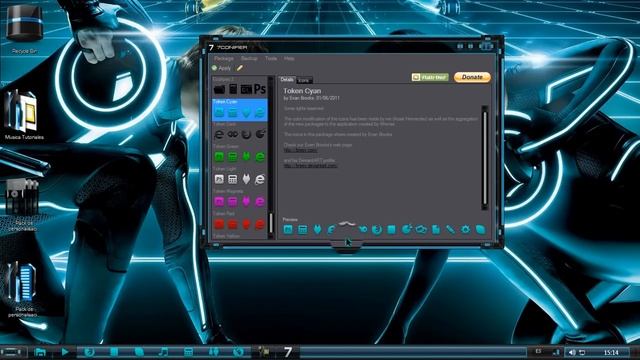The height and width of the screenshot is (360, 640).
Task: Click the document page icon in Preview row
Action: tap(436, 230)
